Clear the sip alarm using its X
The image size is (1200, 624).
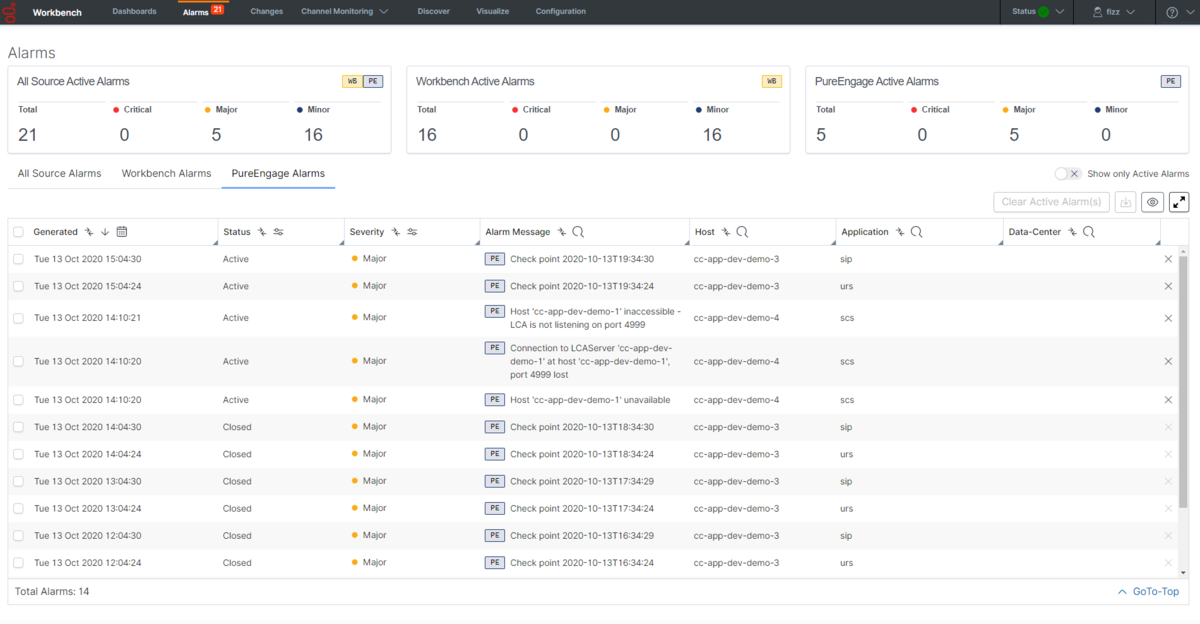1168,259
